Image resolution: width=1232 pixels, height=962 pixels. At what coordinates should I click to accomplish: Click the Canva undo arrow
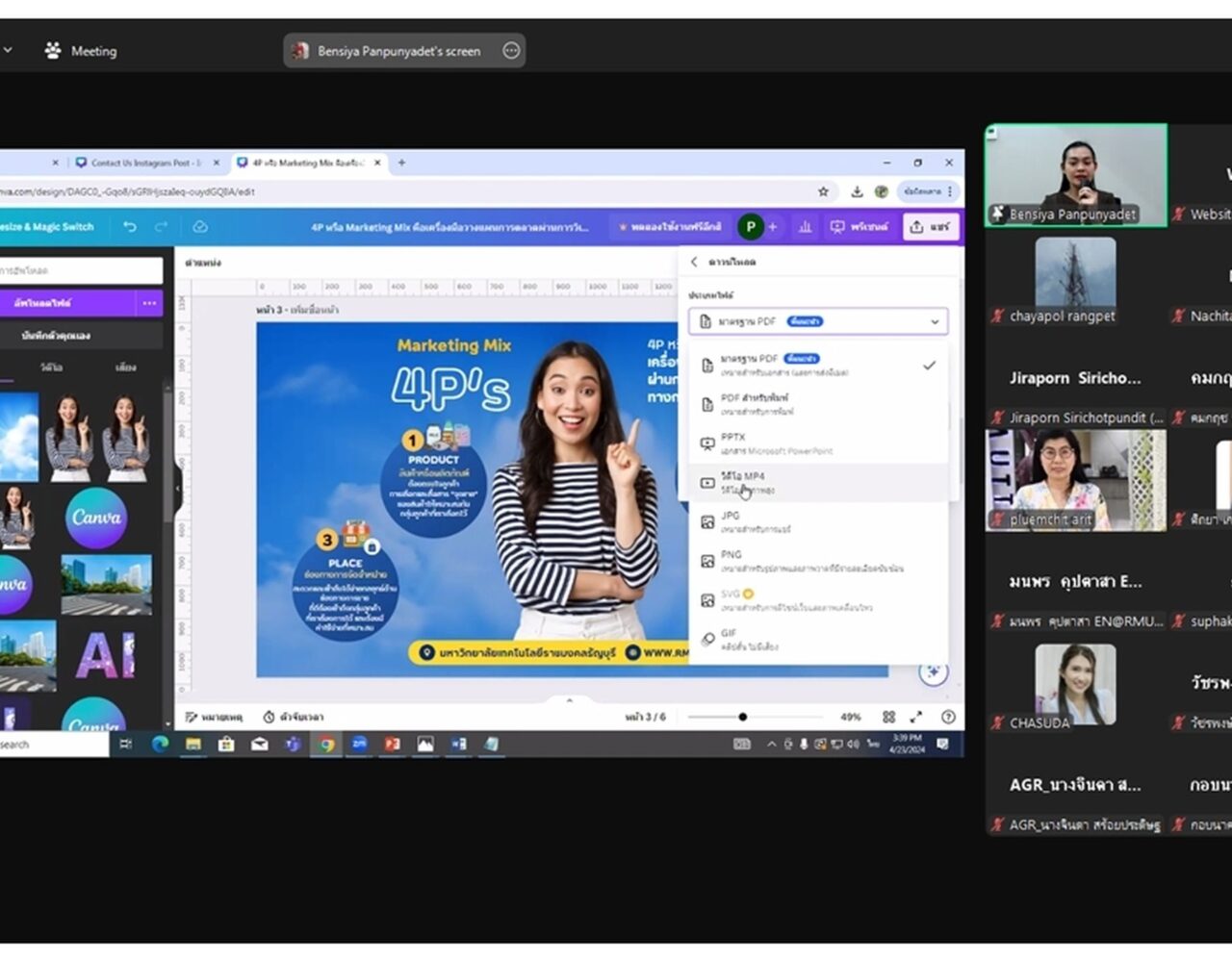(x=130, y=227)
